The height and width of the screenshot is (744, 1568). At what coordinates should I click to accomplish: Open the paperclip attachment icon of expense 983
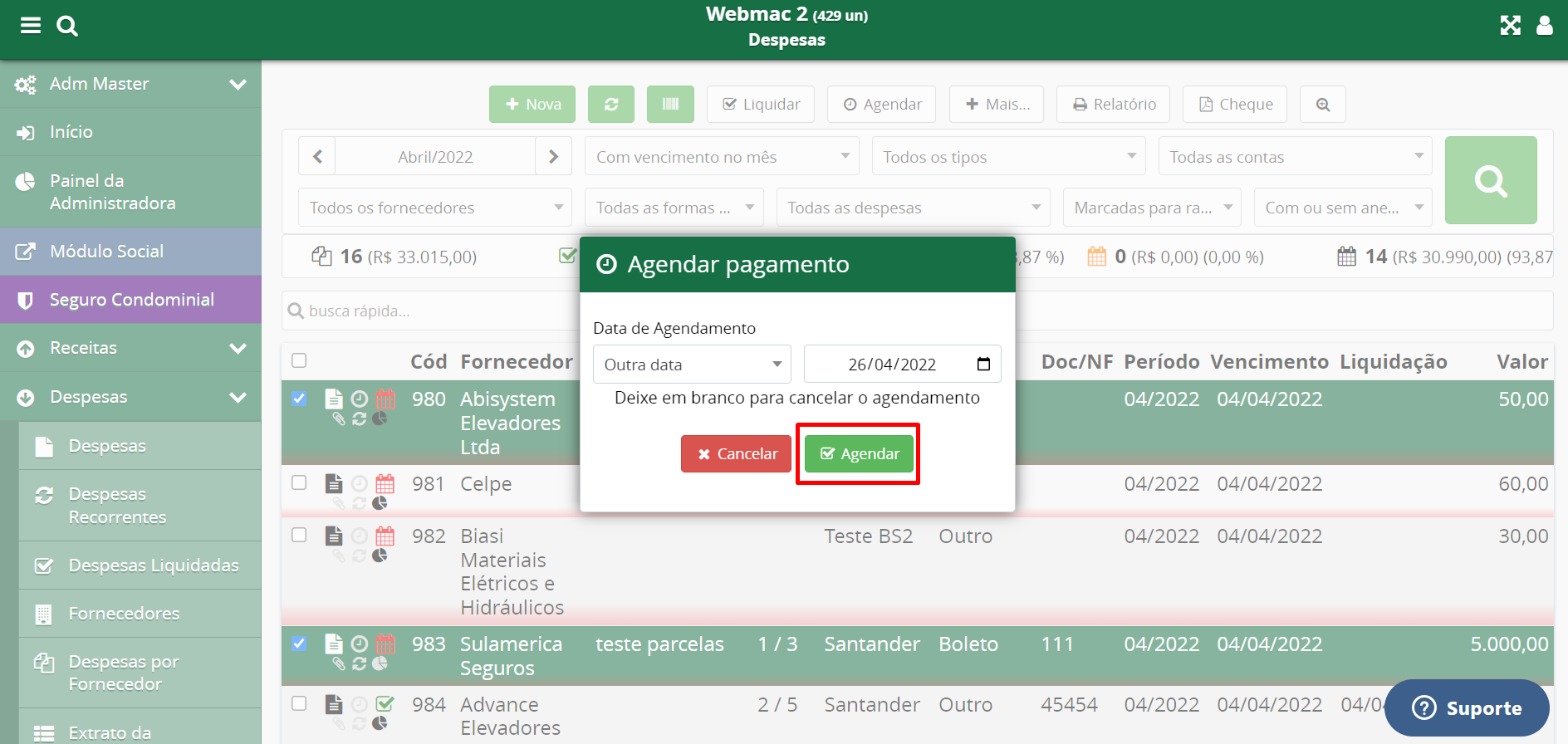(339, 663)
